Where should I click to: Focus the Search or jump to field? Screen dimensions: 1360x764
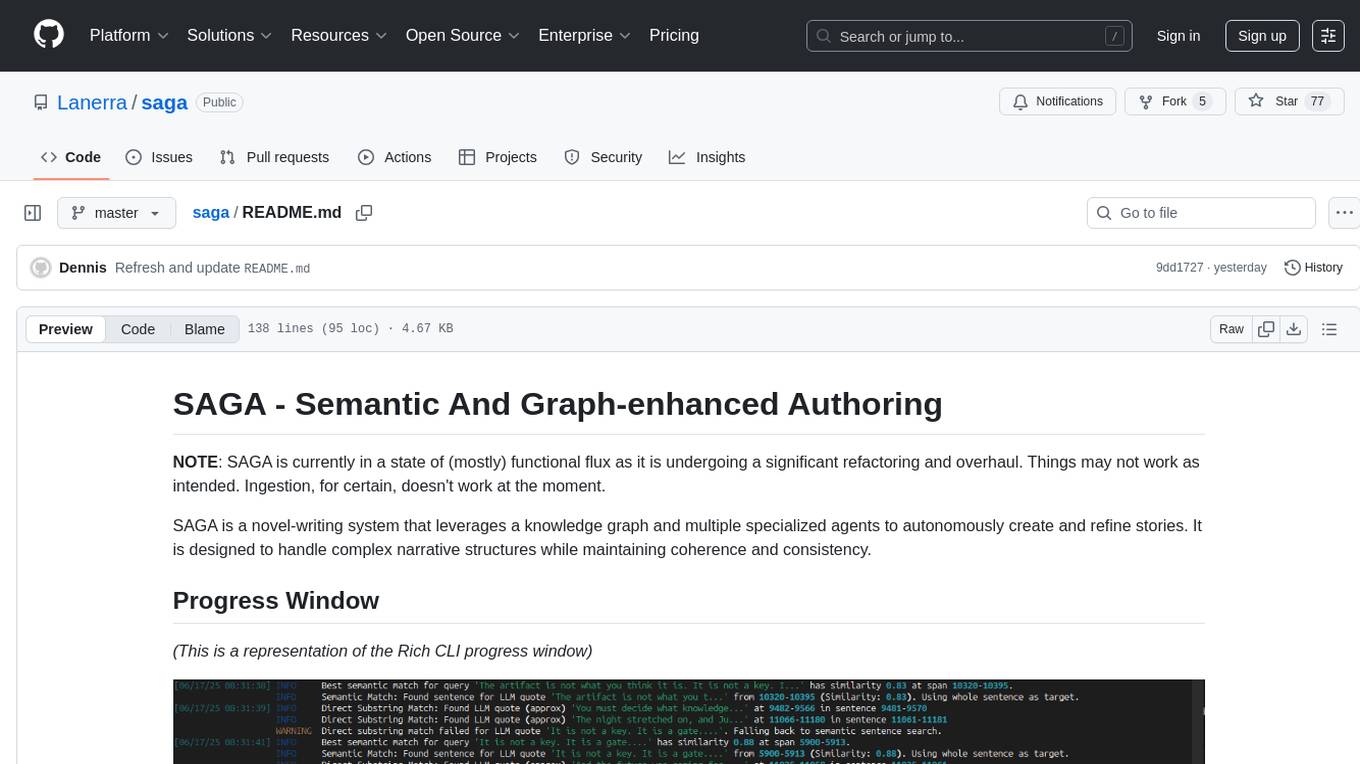pos(969,36)
